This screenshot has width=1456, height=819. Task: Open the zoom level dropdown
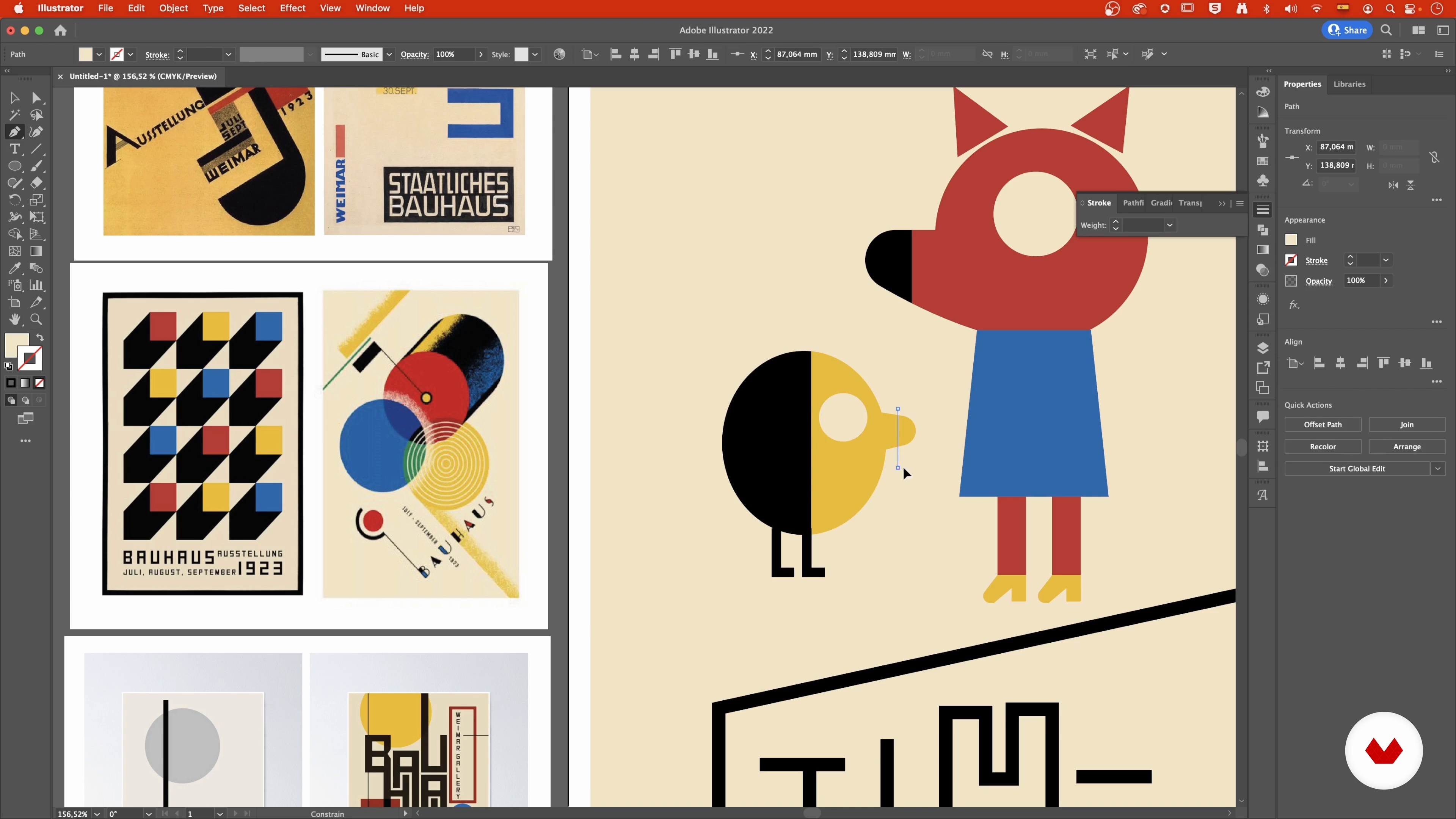pyautogui.click(x=97, y=814)
